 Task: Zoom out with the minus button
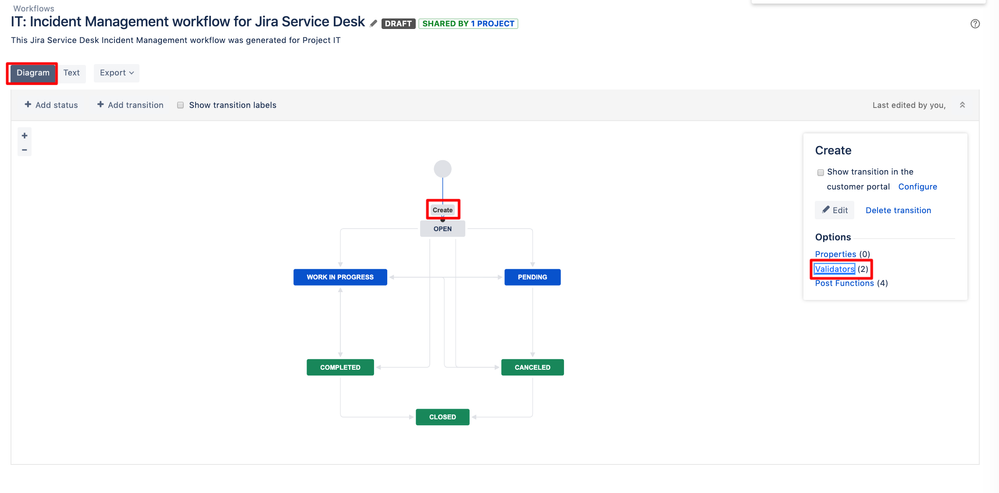pyautogui.click(x=24, y=150)
